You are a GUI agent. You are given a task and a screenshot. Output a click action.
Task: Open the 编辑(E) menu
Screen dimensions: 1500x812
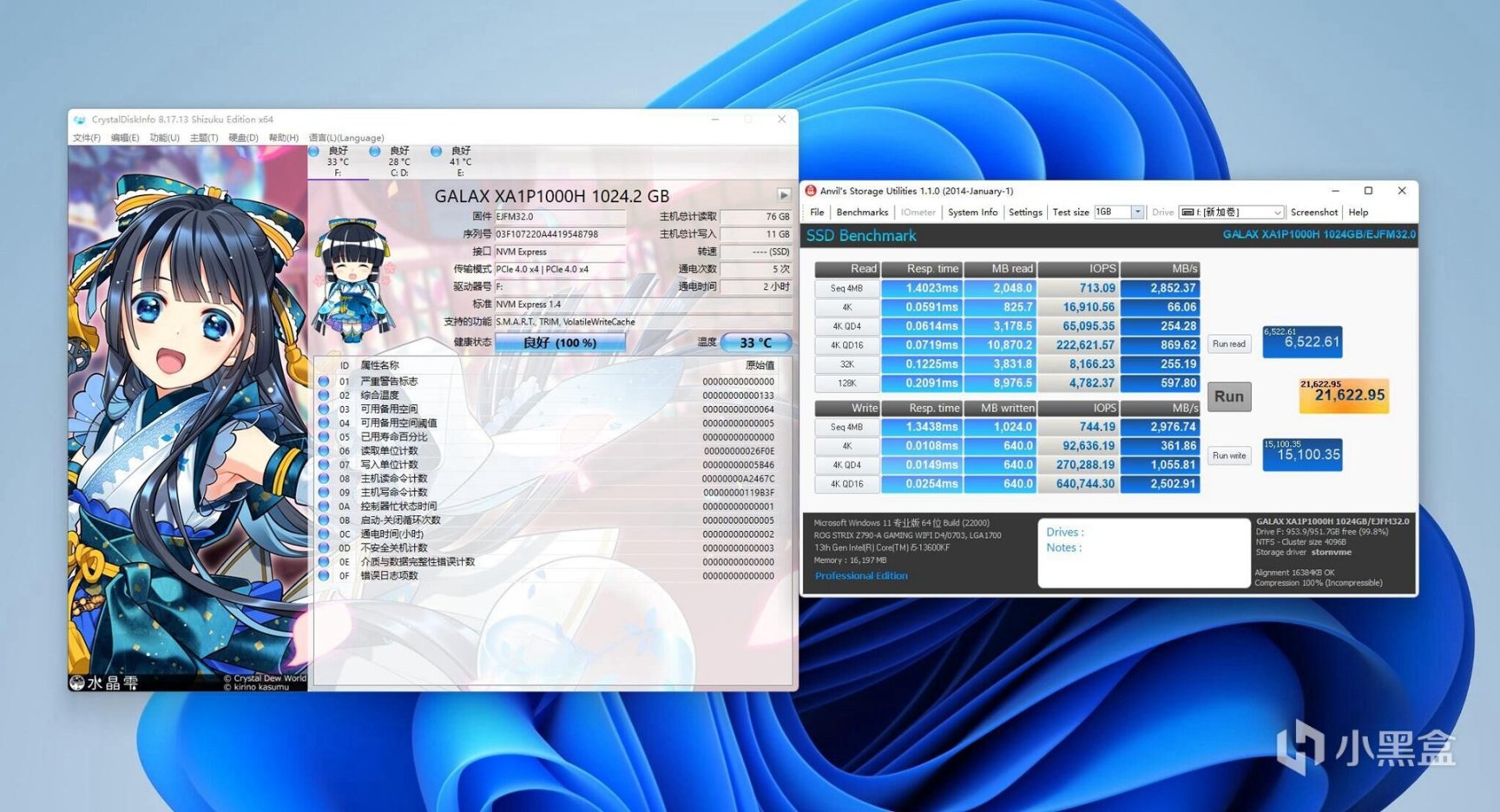pos(125,138)
